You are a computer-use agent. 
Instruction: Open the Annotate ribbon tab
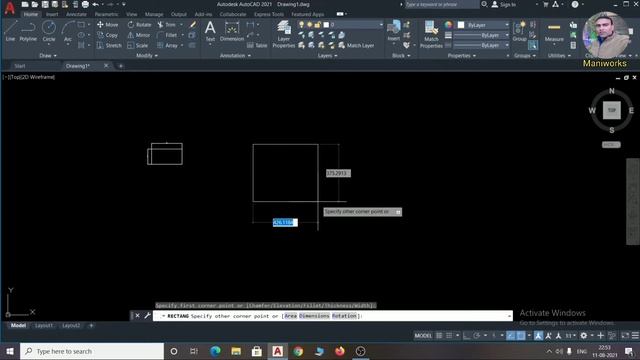point(76,14)
